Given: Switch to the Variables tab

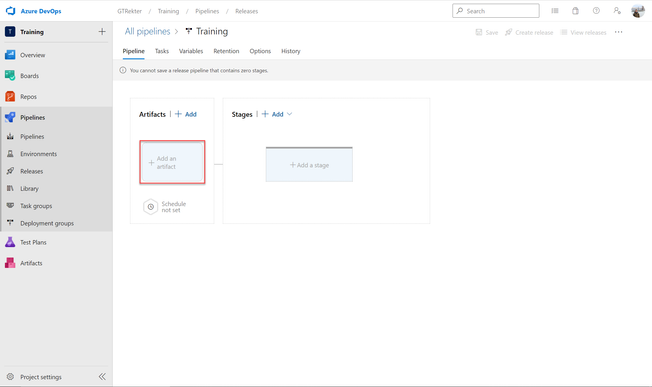Looking at the screenshot, I should (x=191, y=51).
